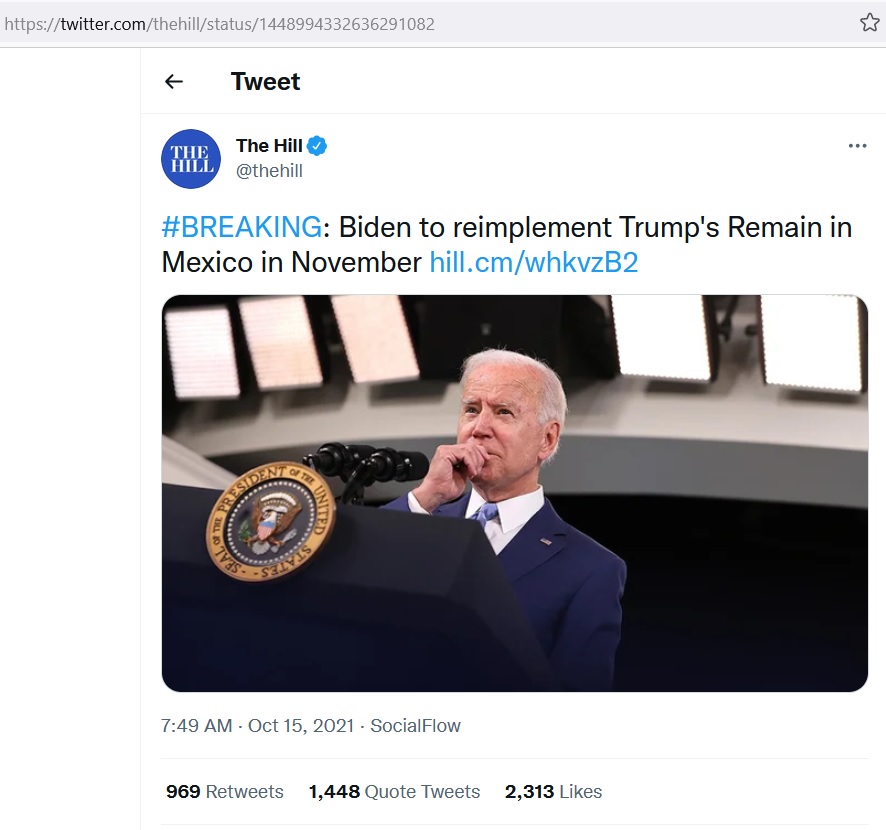
Task: Click The Hill display name
Action: (269, 146)
